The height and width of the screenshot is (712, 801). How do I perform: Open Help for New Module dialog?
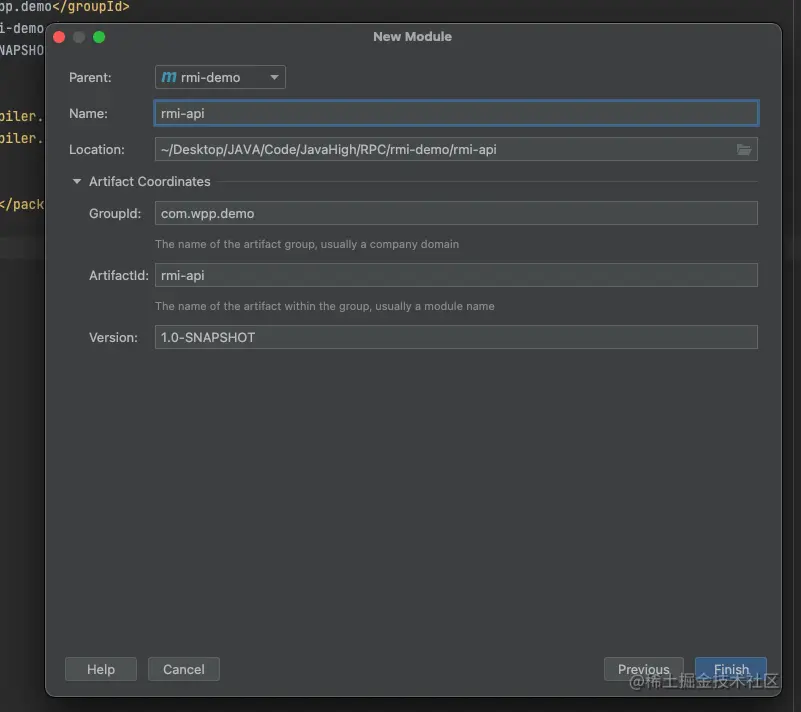[x=101, y=669]
